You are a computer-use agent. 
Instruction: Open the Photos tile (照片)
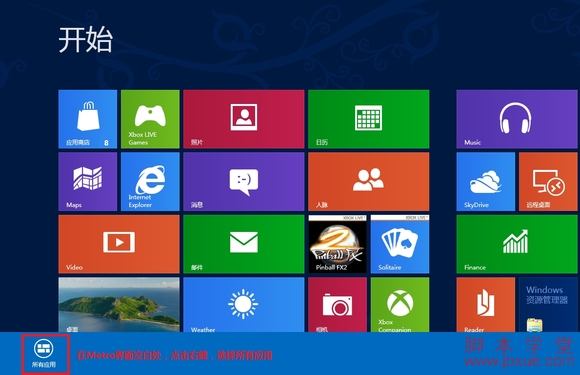tap(244, 119)
